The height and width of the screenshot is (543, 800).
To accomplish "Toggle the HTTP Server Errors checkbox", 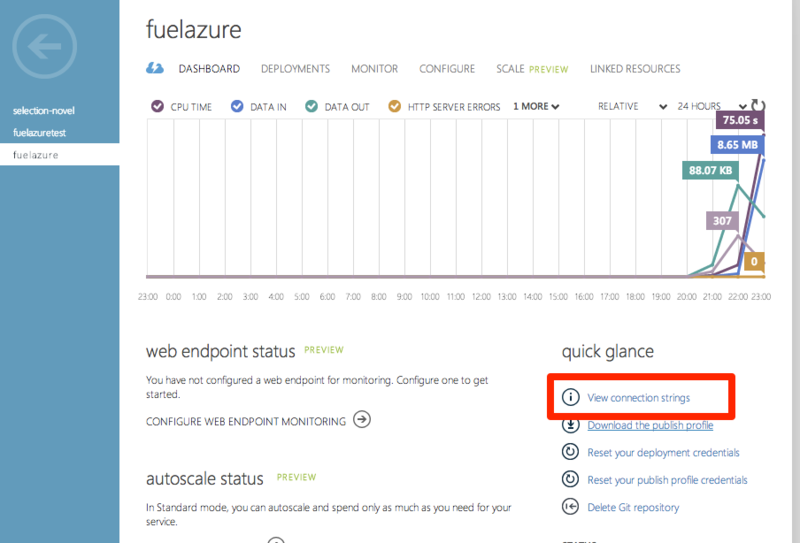I will pyautogui.click(x=394, y=106).
